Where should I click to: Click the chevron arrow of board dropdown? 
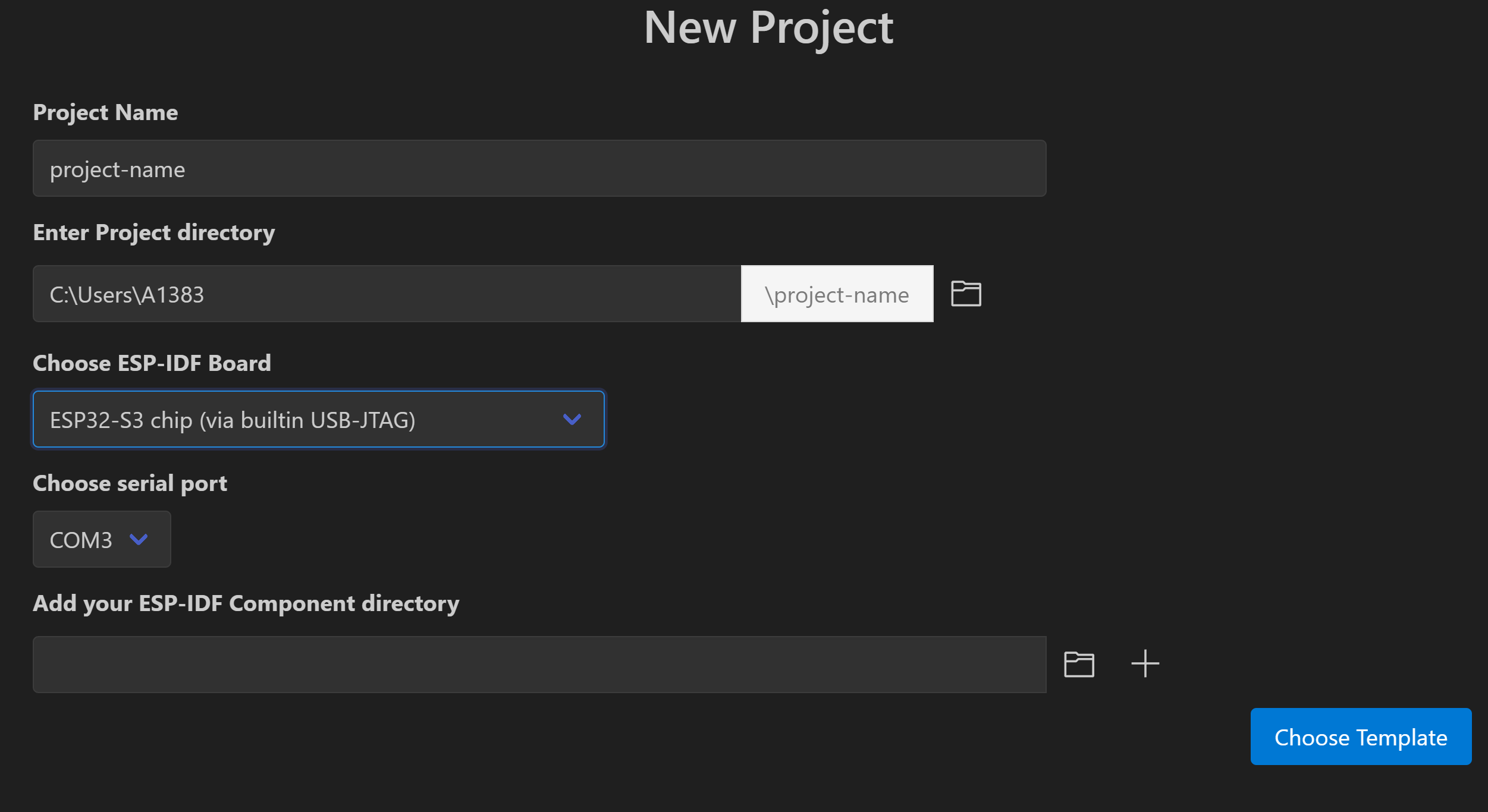pos(572,420)
